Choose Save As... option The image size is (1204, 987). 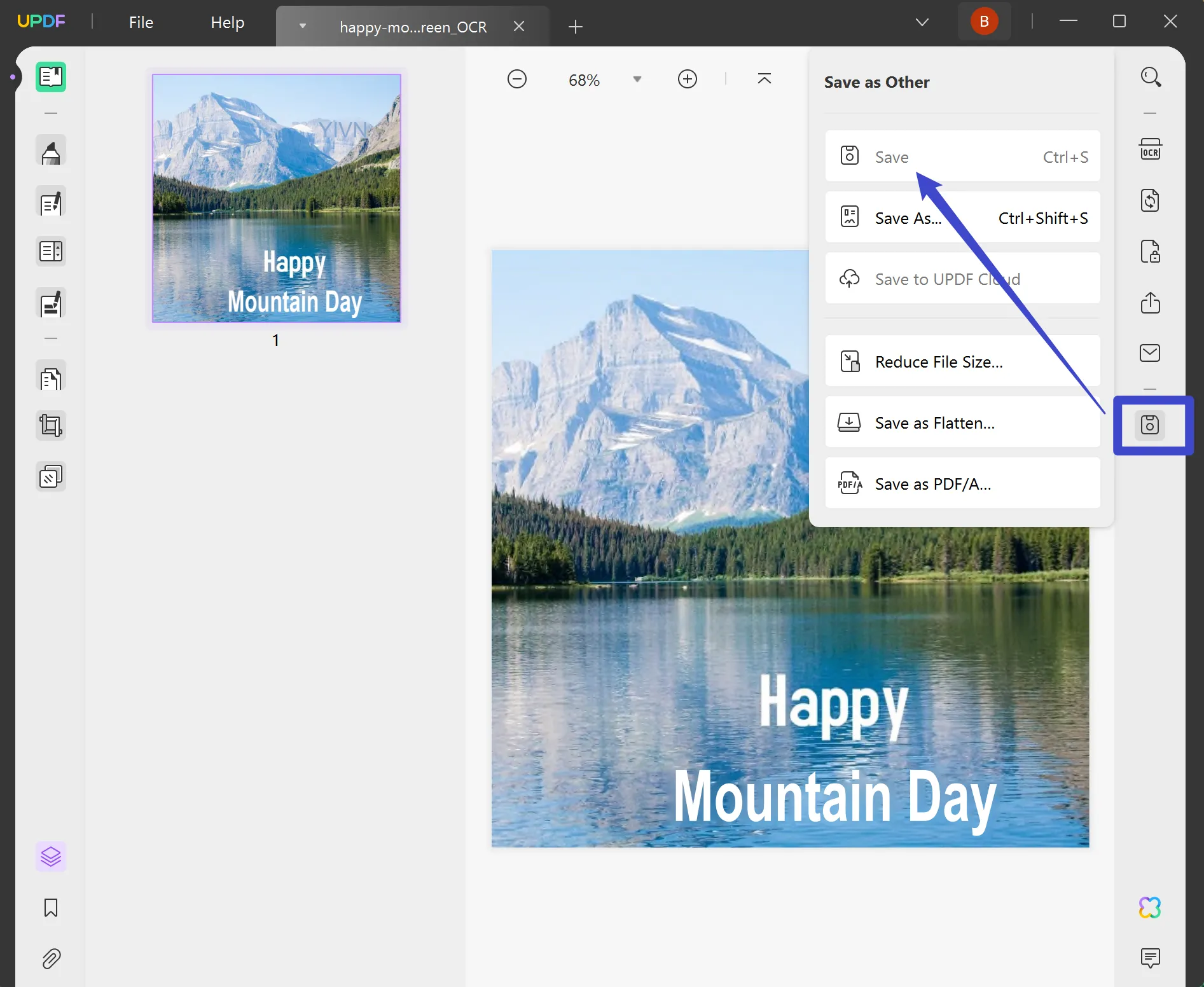pyautogui.click(x=963, y=217)
